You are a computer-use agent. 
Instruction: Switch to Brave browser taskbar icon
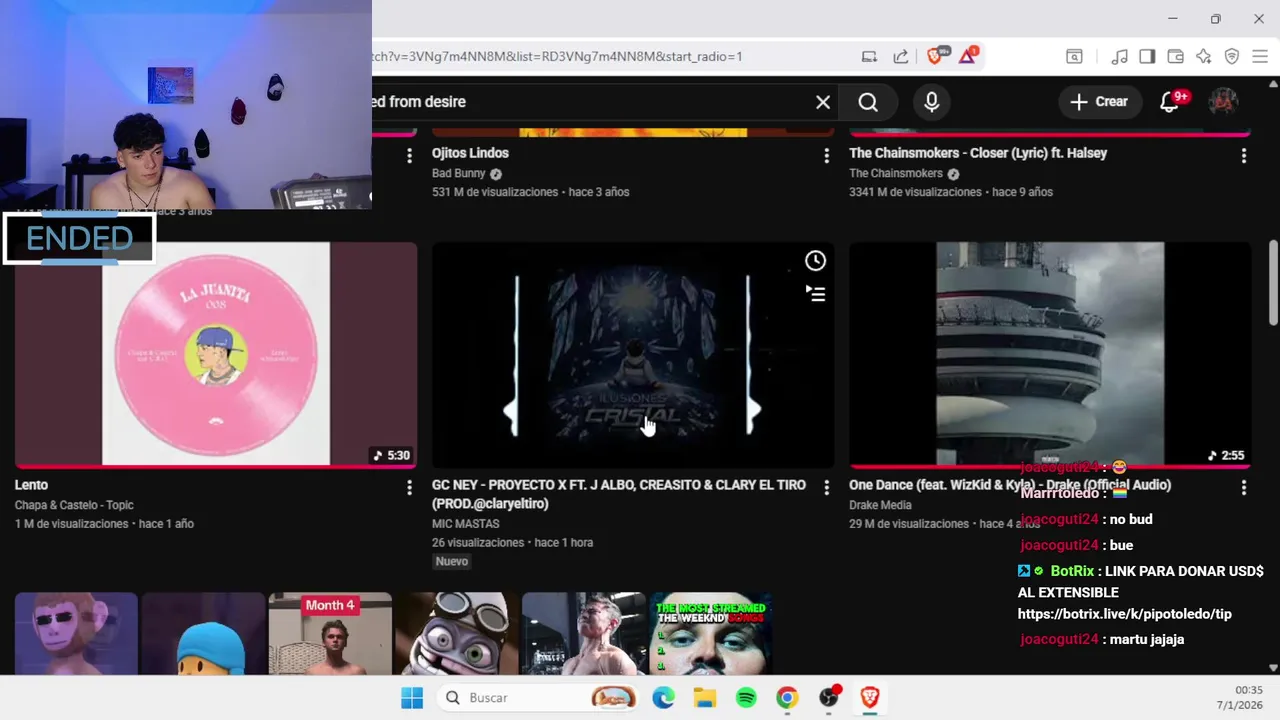tap(870, 698)
